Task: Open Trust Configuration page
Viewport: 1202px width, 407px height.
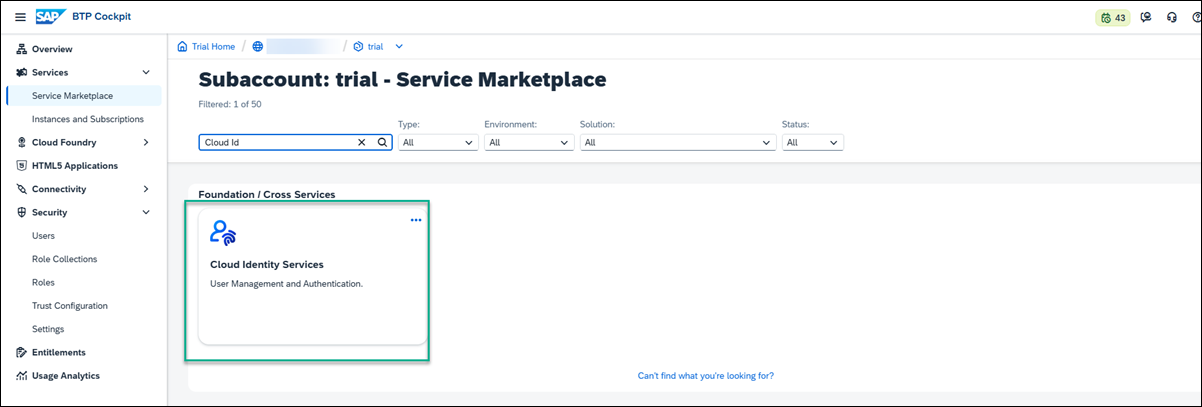Action: tap(70, 306)
